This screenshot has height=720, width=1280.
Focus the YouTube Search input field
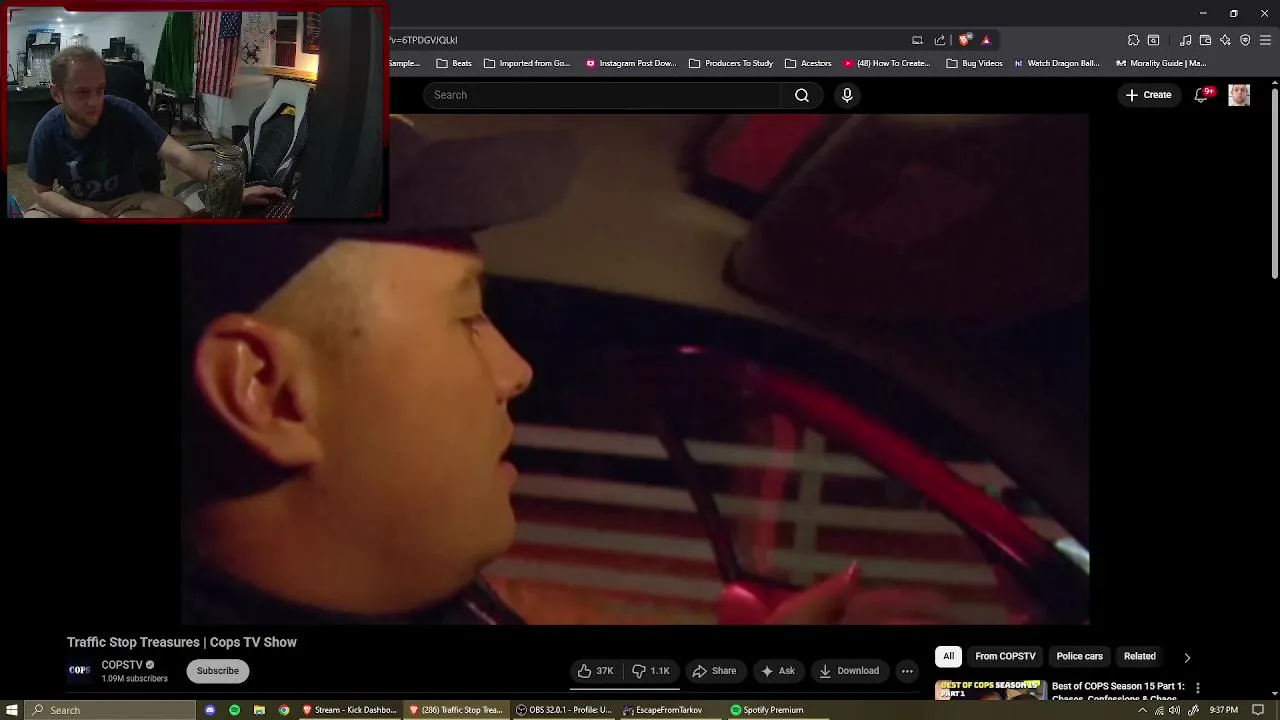[x=603, y=95]
